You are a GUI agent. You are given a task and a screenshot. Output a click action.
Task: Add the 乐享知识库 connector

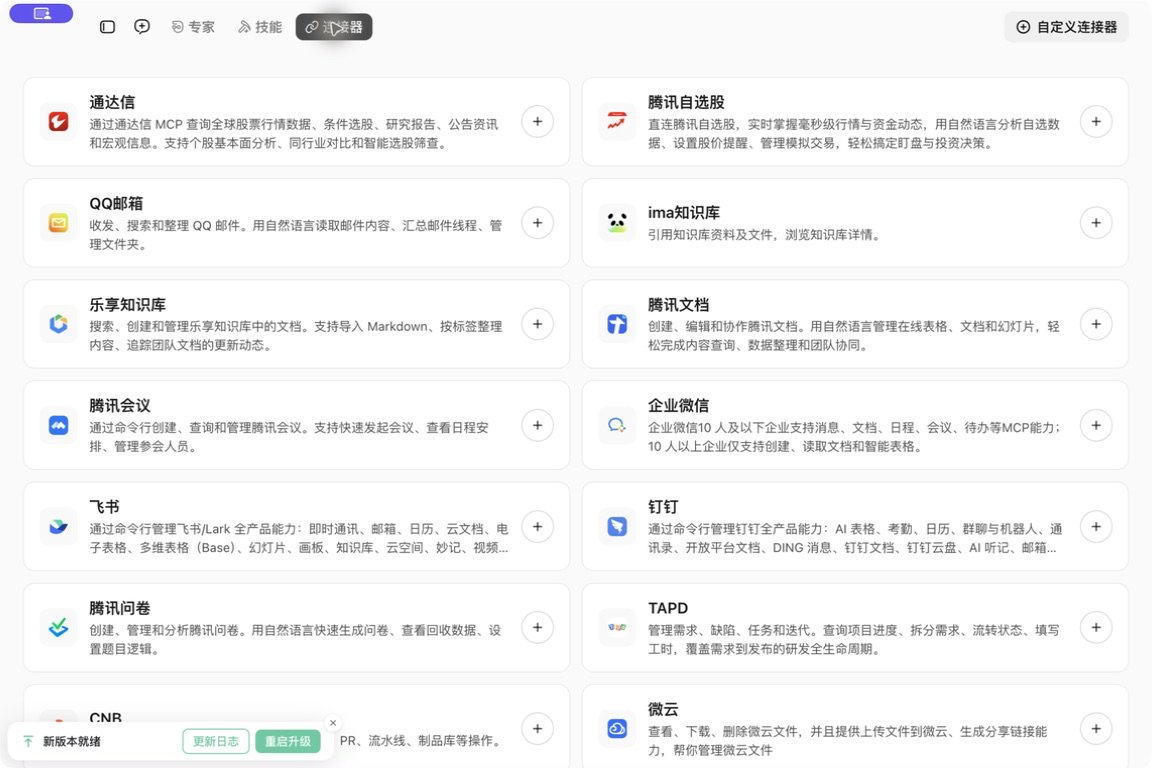538,324
